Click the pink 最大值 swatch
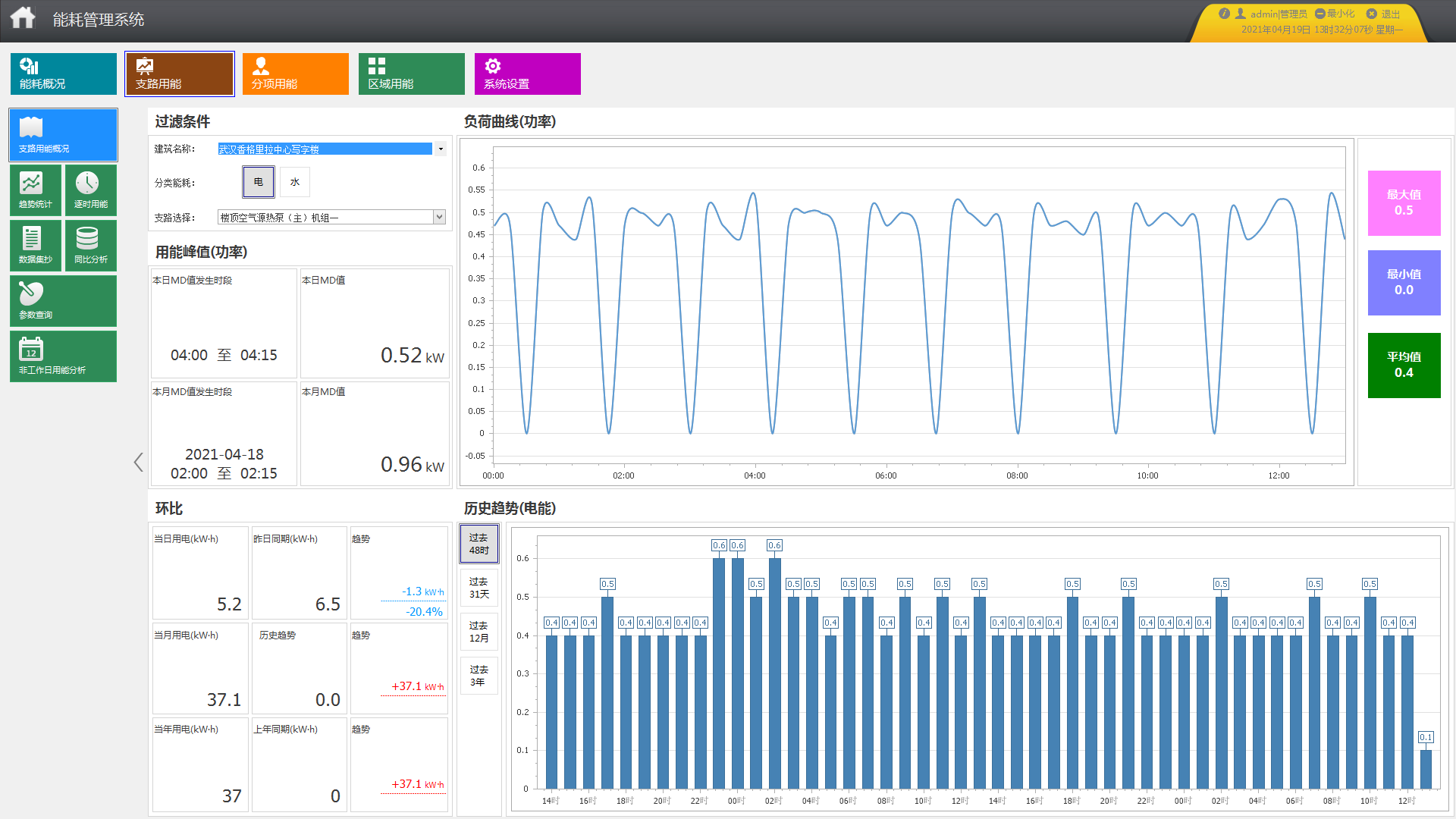1456x819 pixels. pos(1404,202)
